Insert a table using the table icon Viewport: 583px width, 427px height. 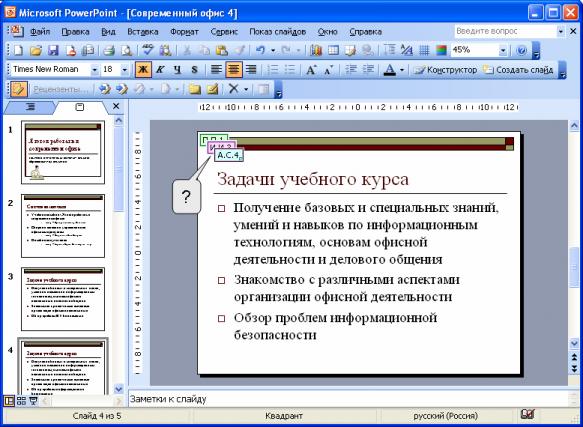[x=333, y=51]
